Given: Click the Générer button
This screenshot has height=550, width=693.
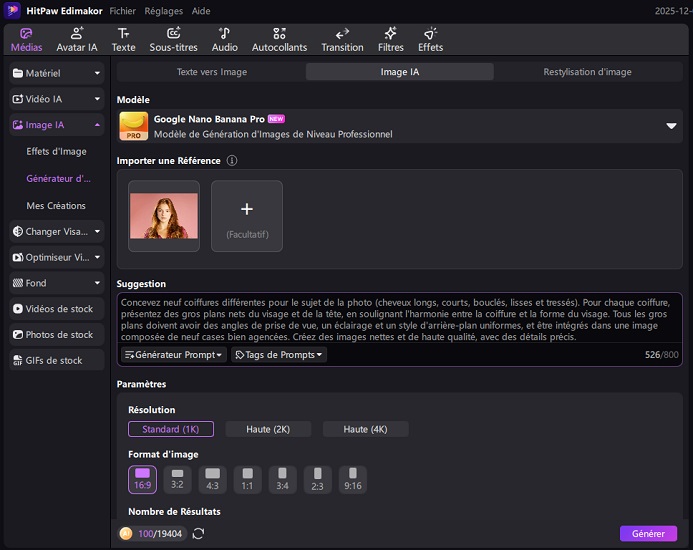Looking at the screenshot, I should pyautogui.click(x=648, y=534).
